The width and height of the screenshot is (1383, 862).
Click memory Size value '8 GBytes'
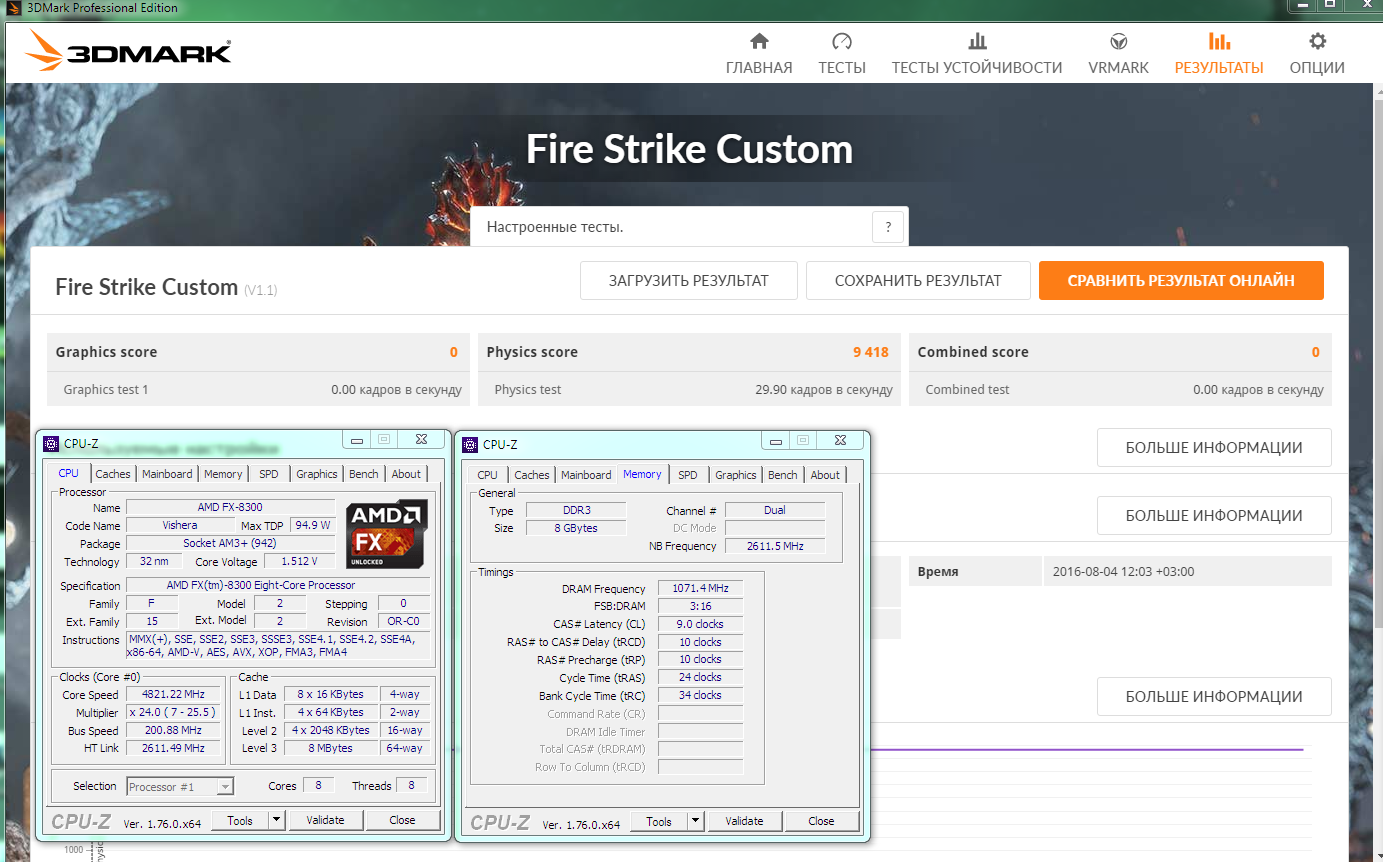(x=575, y=528)
